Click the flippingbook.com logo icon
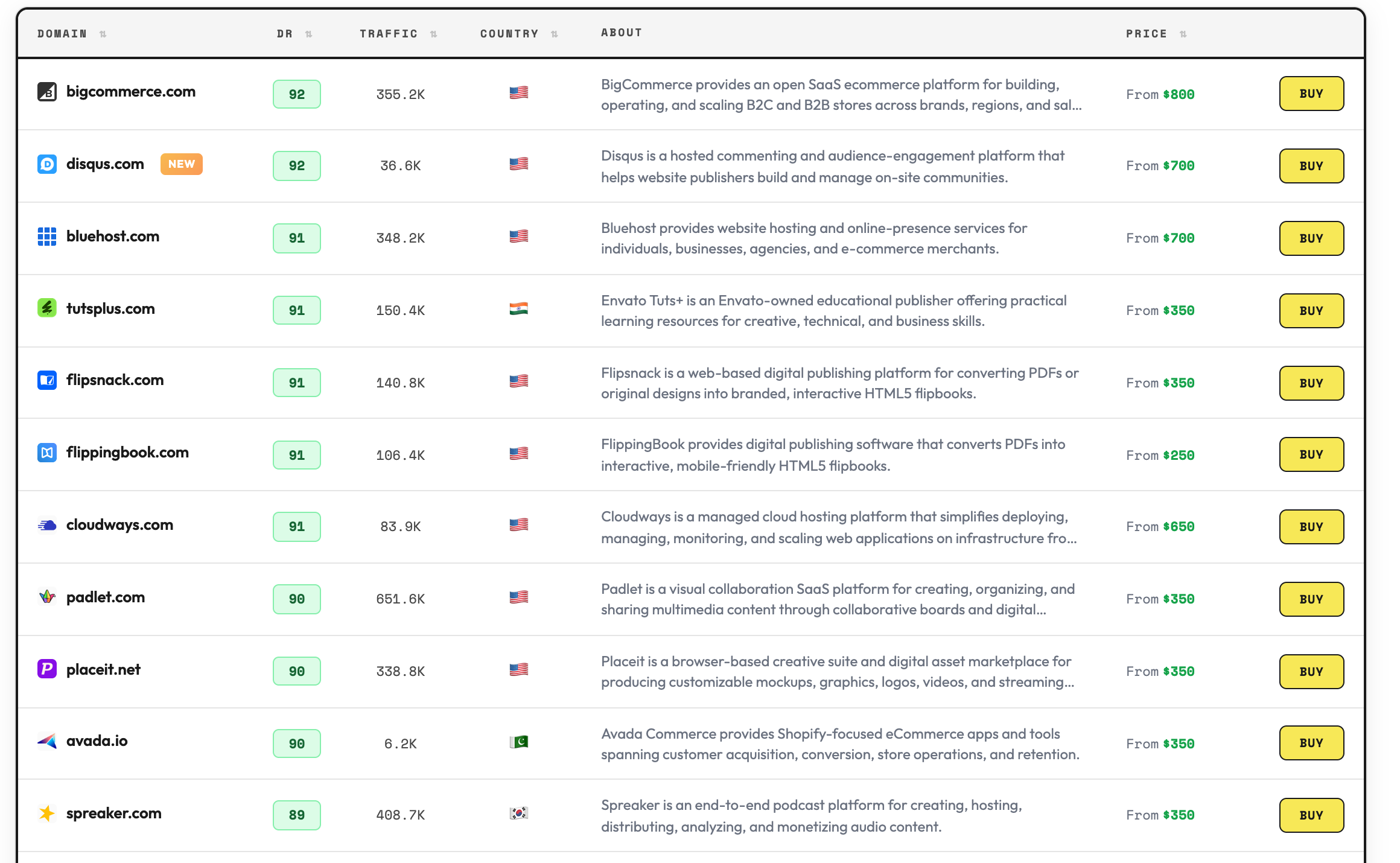 click(x=47, y=453)
